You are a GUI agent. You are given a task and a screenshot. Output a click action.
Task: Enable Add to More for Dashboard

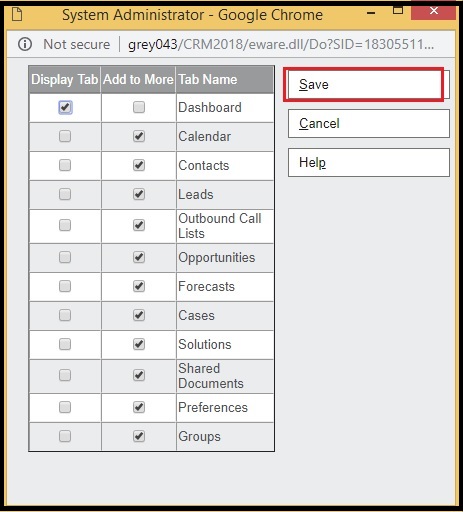click(139, 107)
